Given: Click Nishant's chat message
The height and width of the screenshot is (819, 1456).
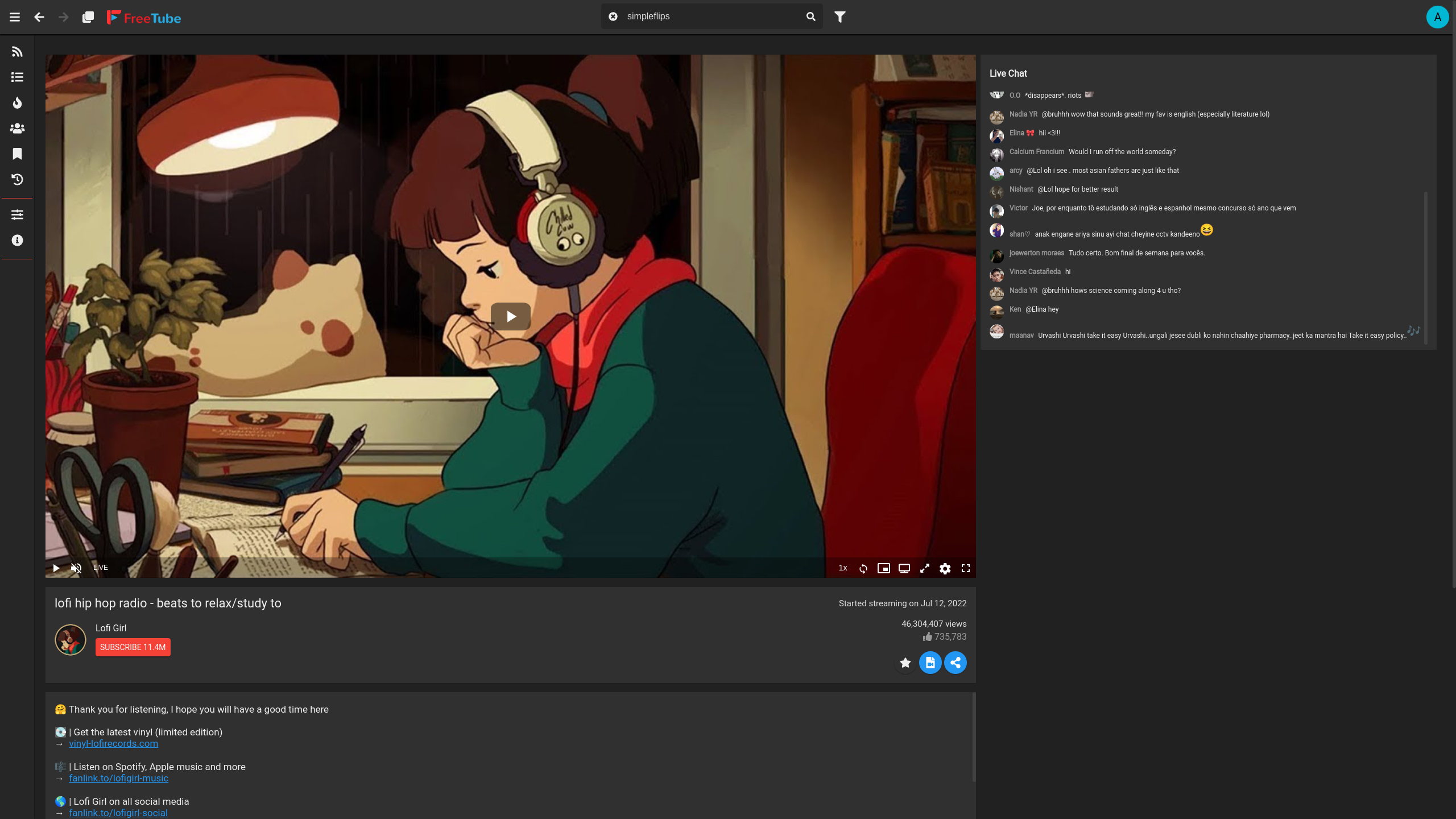Looking at the screenshot, I should [x=1078, y=189].
